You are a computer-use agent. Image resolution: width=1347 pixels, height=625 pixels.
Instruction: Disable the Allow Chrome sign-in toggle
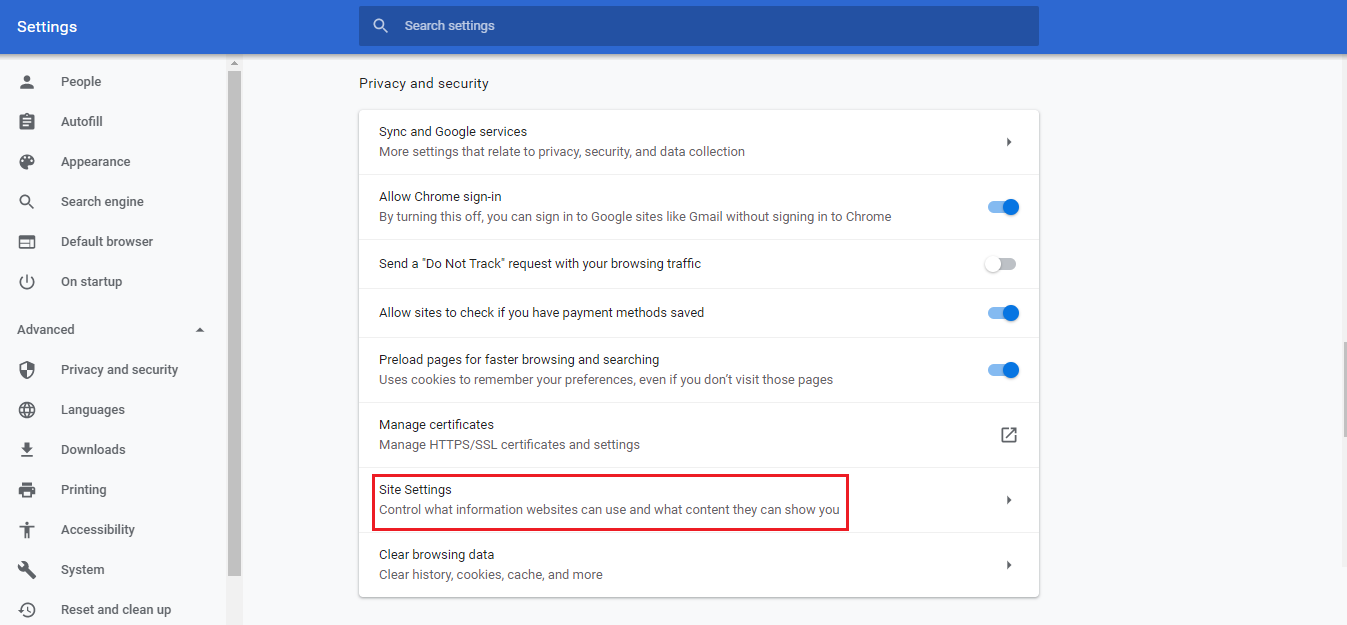(x=1002, y=207)
